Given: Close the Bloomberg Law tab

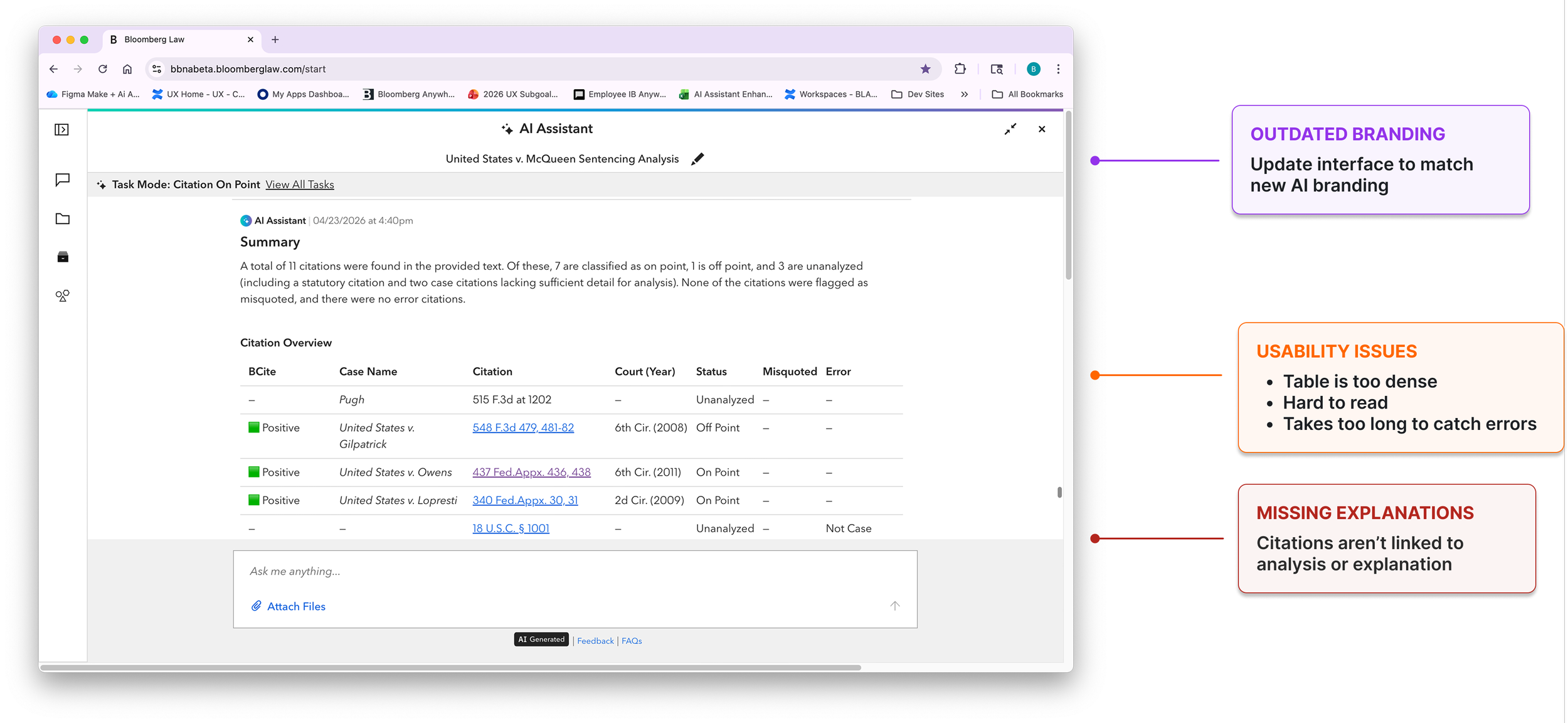Looking at the screenshot, I should tap(250, 40).
